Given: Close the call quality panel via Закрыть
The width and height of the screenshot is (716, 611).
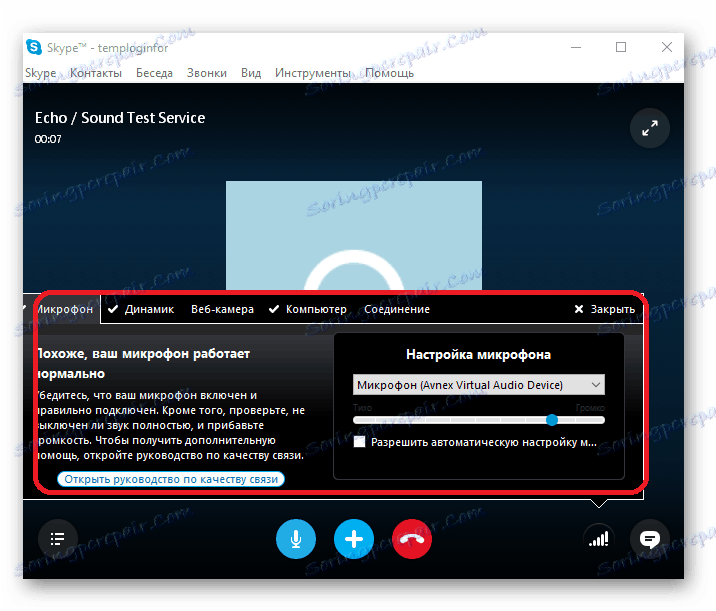Looking at the screenshot, I should click(x=605, y=309).
